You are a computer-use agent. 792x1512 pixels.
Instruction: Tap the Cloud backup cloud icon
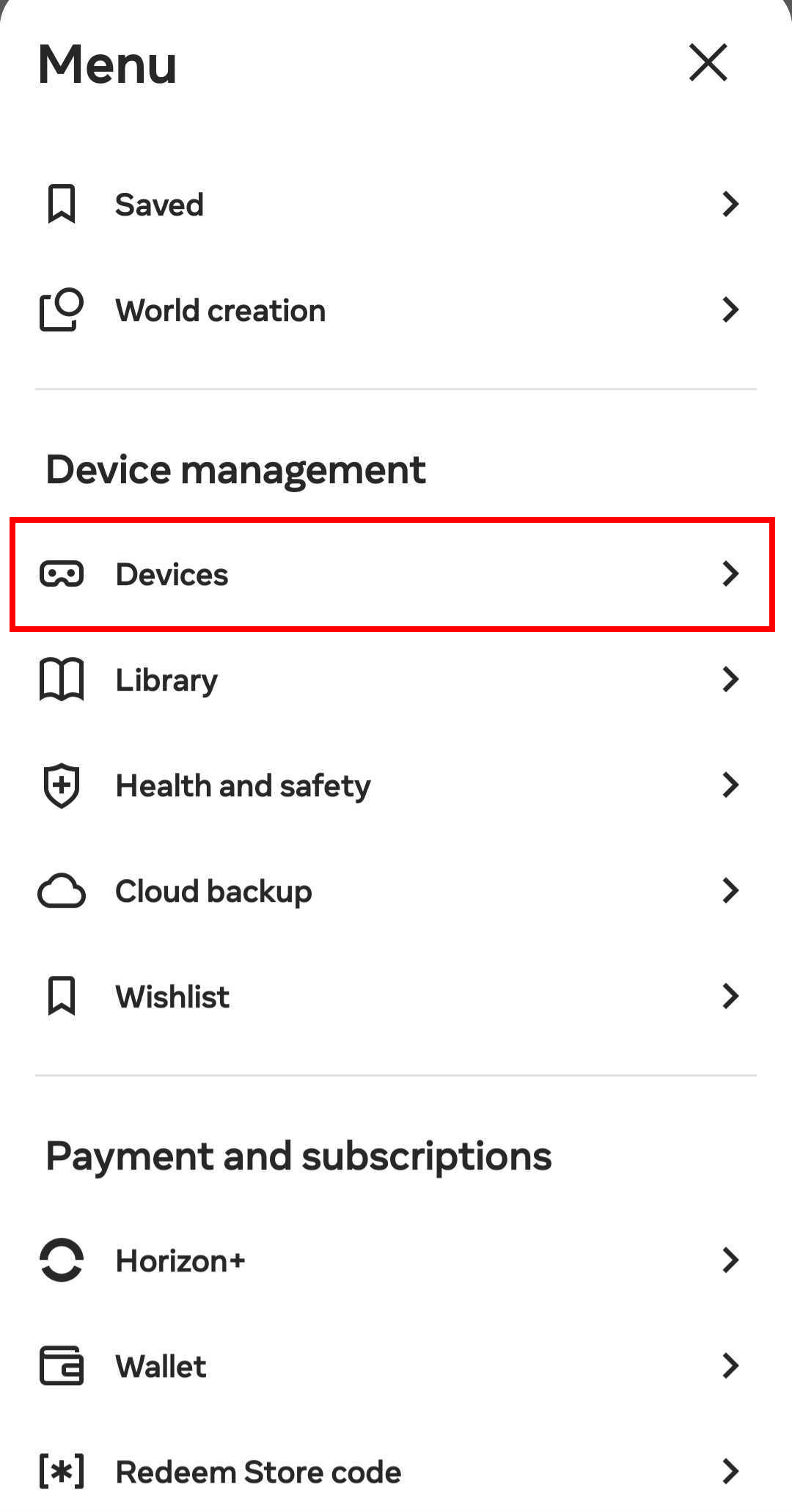coord(62,891)
